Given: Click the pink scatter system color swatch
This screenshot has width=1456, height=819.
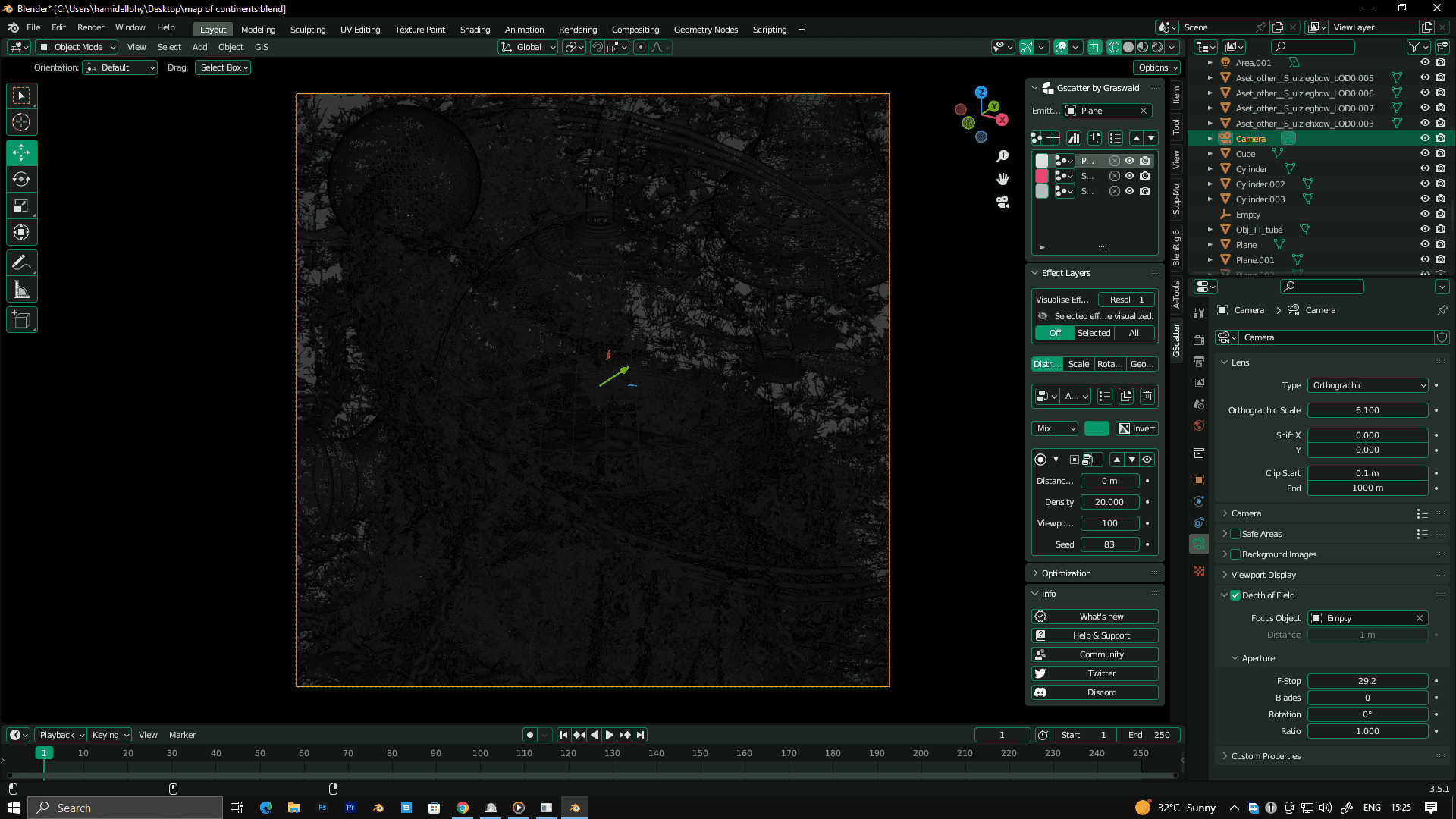Looking at the screenshot, I should pos(1042,176).
